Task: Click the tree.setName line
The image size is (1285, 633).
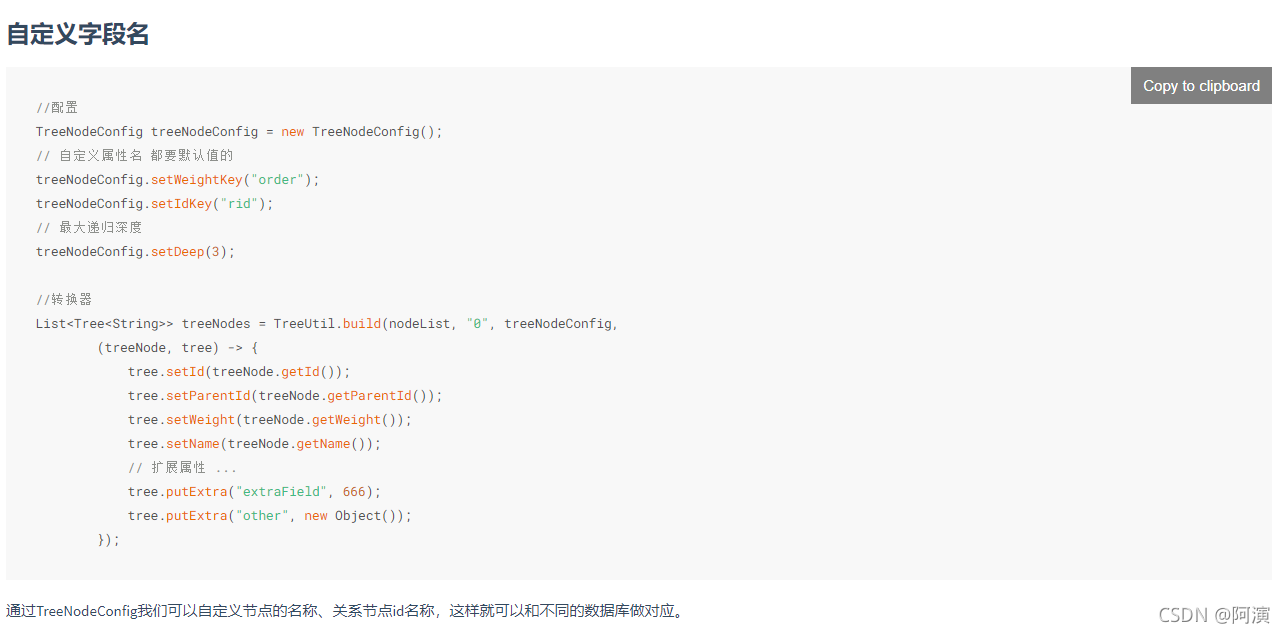Action: [253, 443]
